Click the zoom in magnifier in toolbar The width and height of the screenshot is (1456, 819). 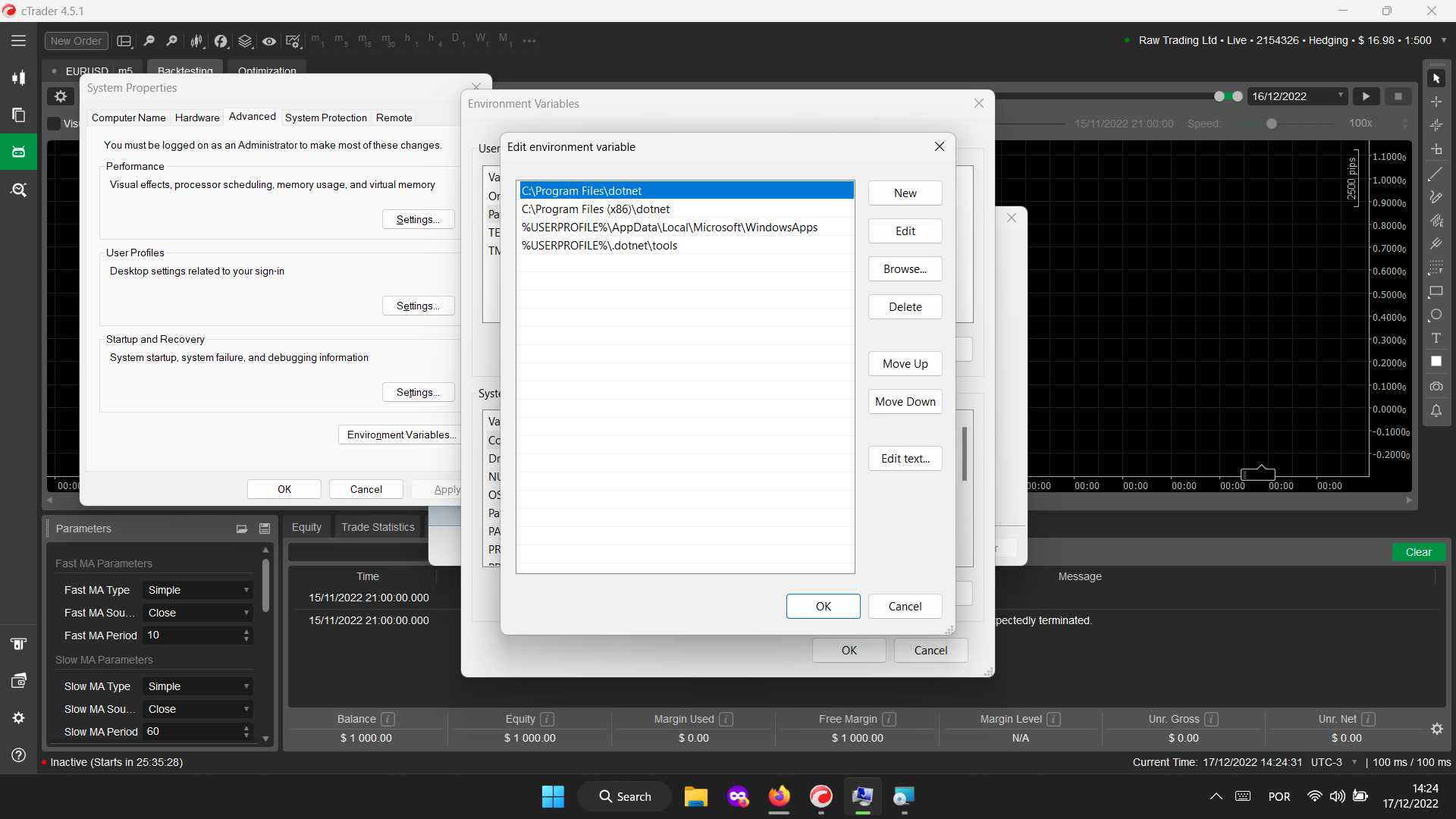tap(172, 41)
